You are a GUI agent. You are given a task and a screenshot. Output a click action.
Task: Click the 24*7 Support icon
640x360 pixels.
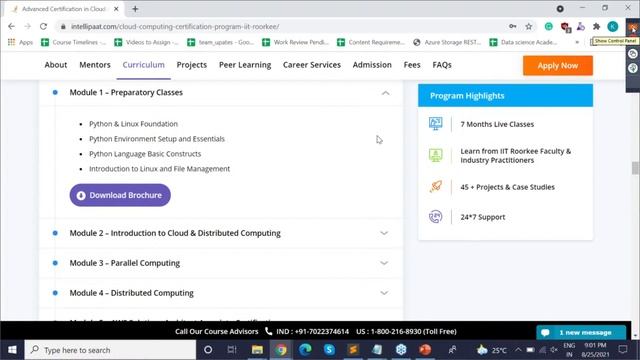(436, 216)
